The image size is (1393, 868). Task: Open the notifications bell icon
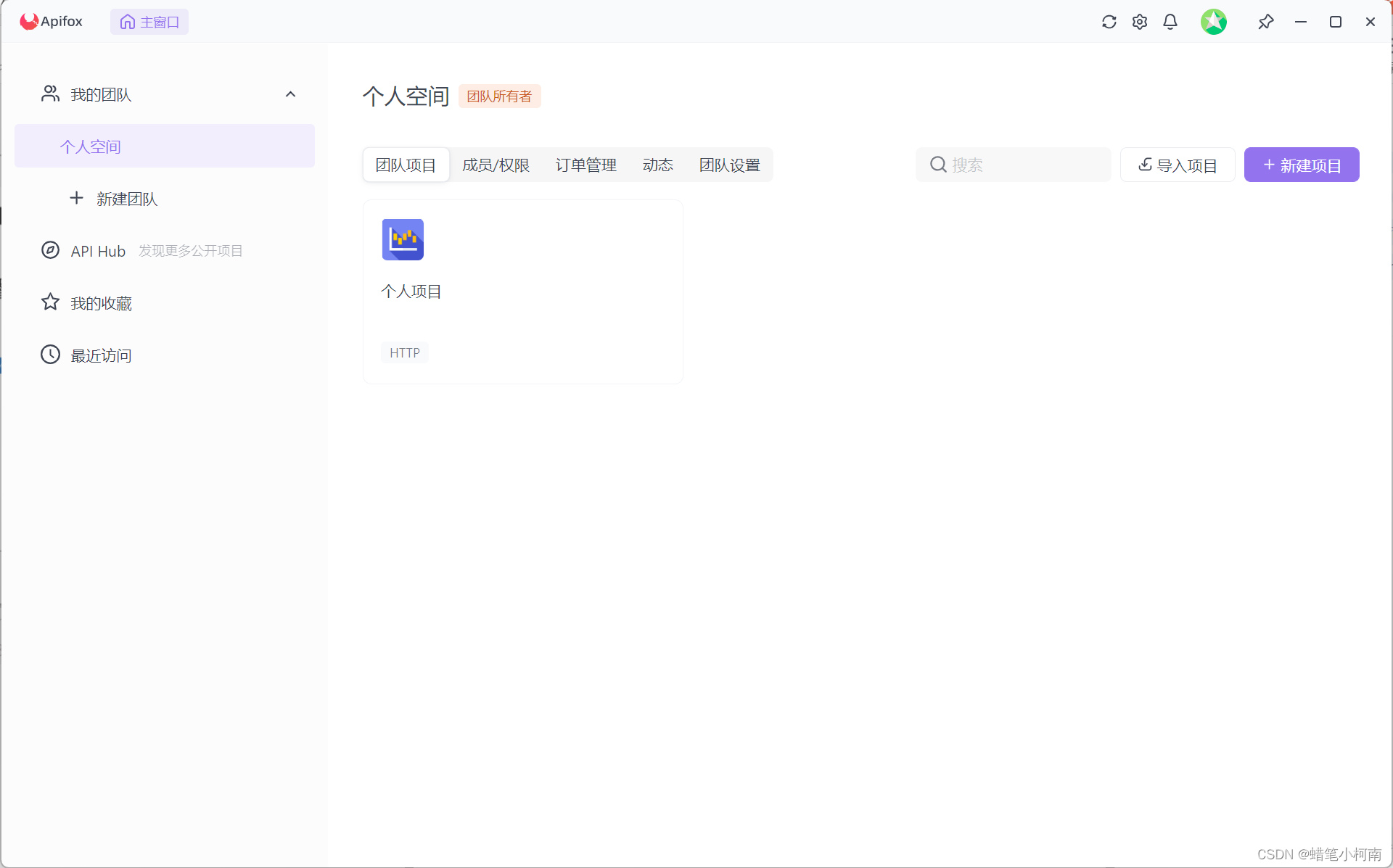tap(1170, 22)
